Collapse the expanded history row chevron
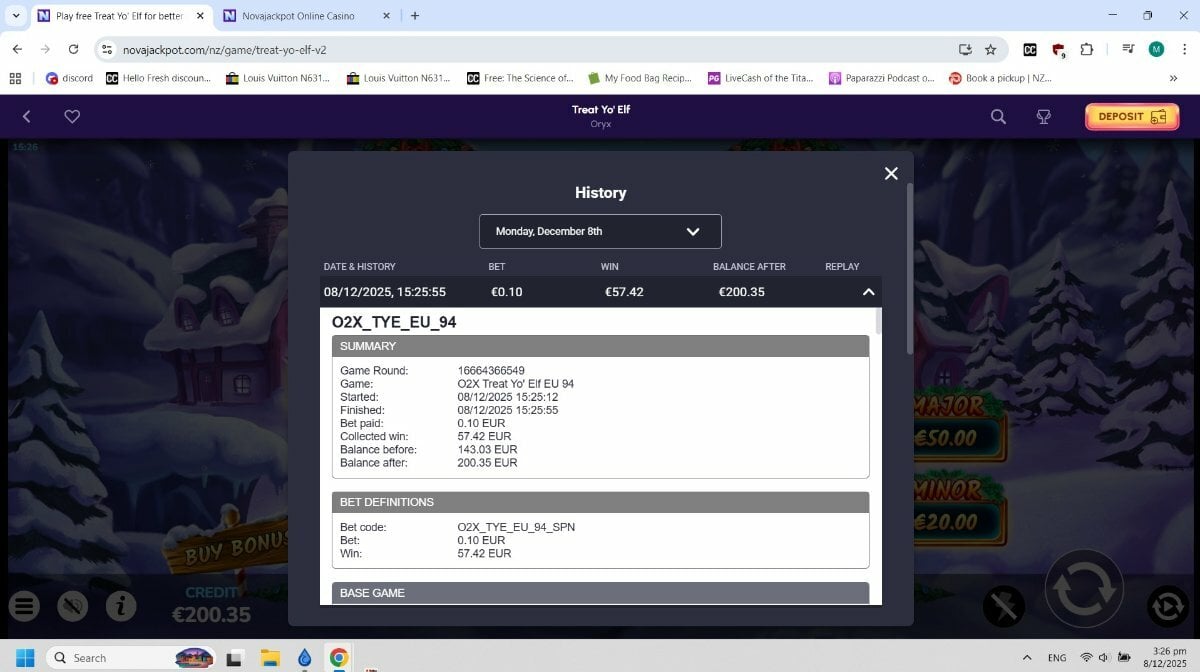The height and width of the screenshot is (672, 1200). tap(868, 292)
